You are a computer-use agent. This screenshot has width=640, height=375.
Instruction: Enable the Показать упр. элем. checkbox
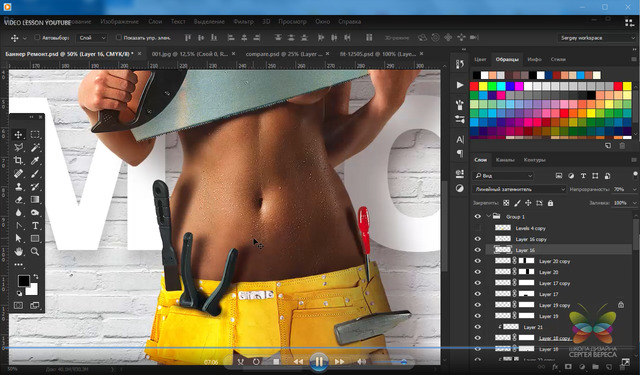coord(118,38)
